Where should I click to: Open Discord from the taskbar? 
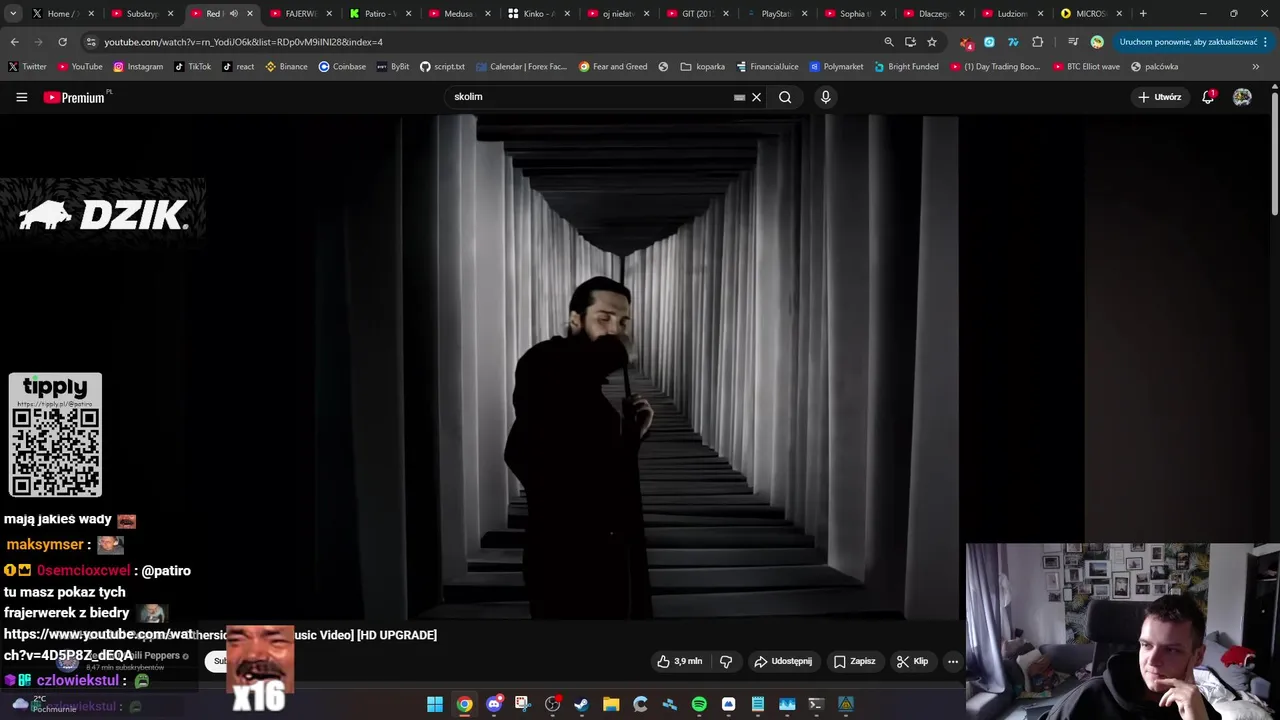494,705
